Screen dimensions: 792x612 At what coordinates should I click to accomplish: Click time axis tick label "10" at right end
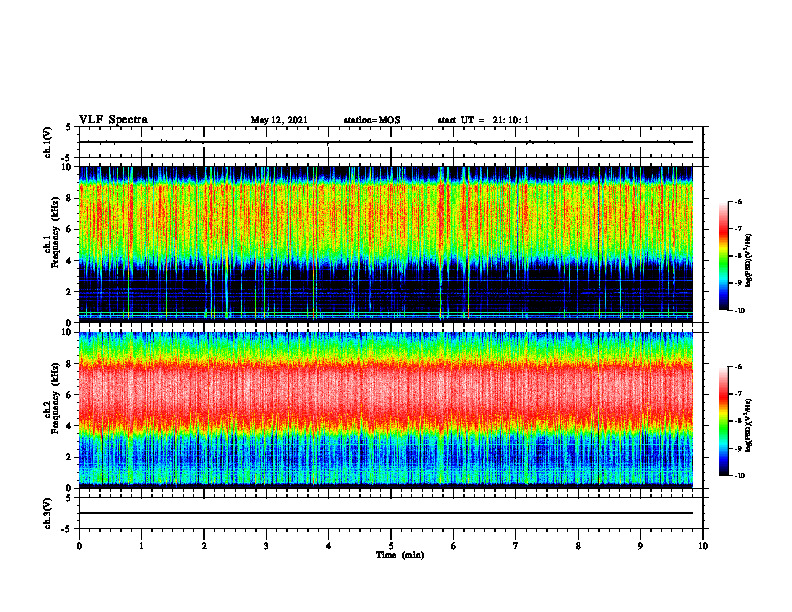point(703,546)
